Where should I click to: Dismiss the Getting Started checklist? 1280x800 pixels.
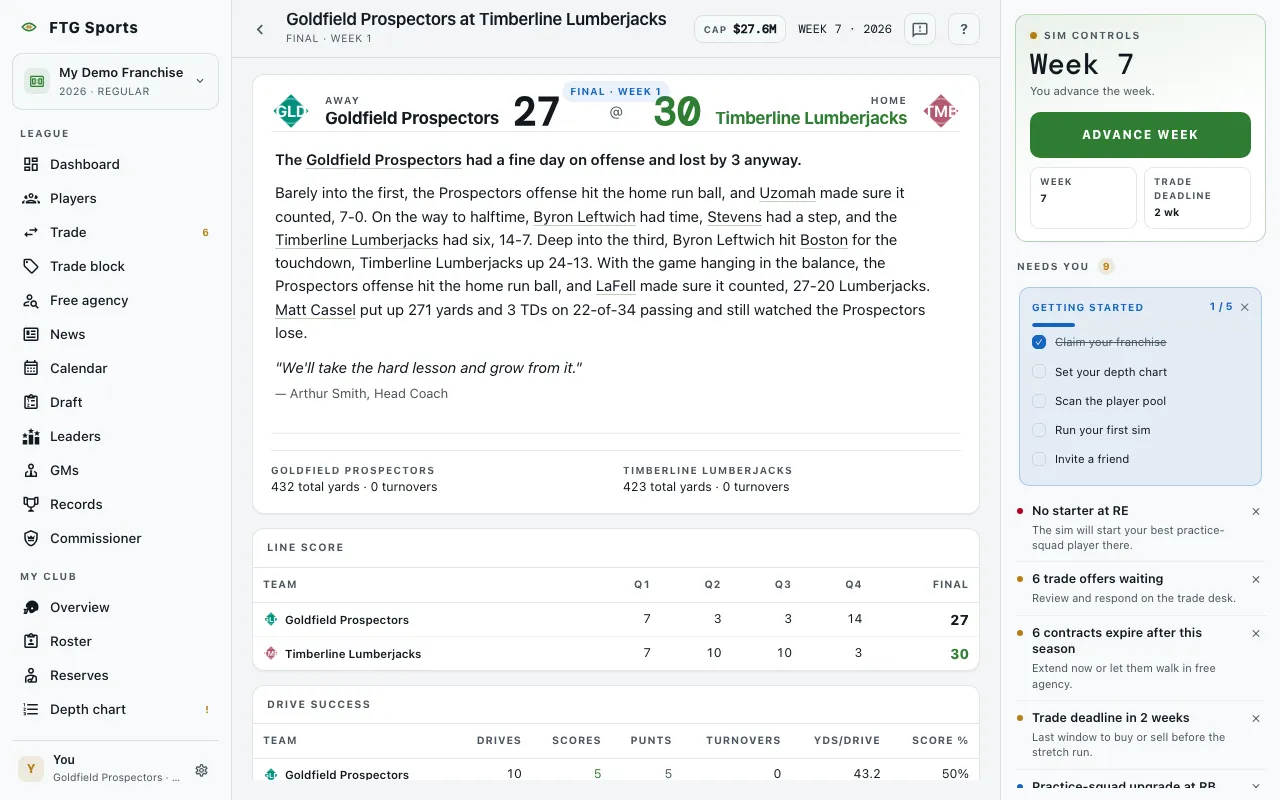[x=1245, y=307]
